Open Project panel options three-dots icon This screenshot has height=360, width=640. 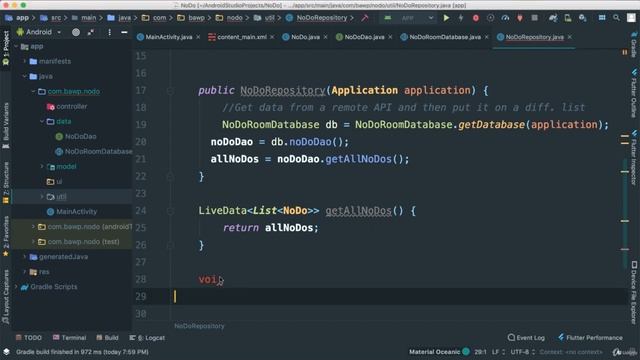click(x=109, y=32)
